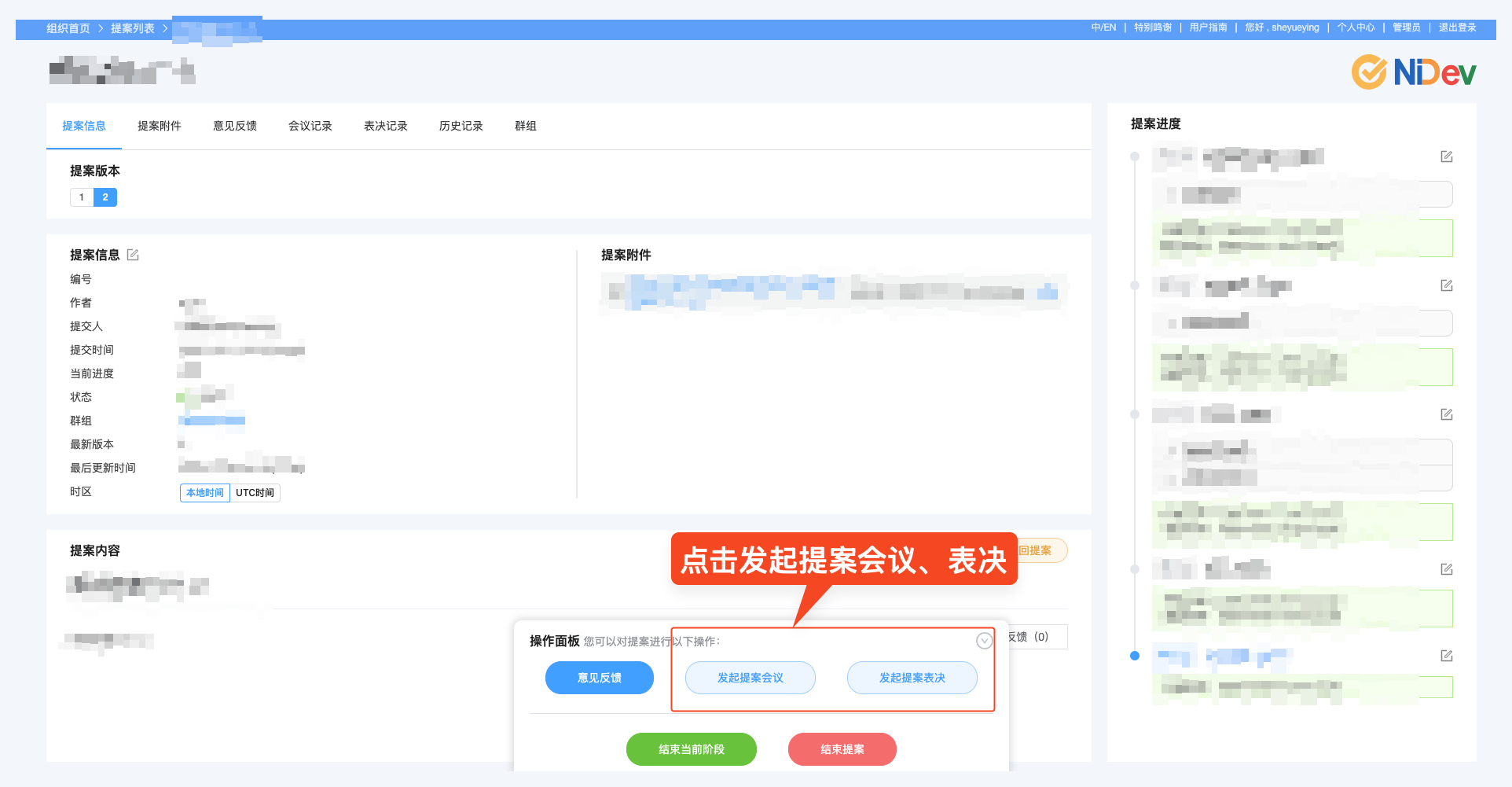Edit the second stage in 提案进度 timeline
Viewport: 1512px width, 787px height.
[1447, 285]
